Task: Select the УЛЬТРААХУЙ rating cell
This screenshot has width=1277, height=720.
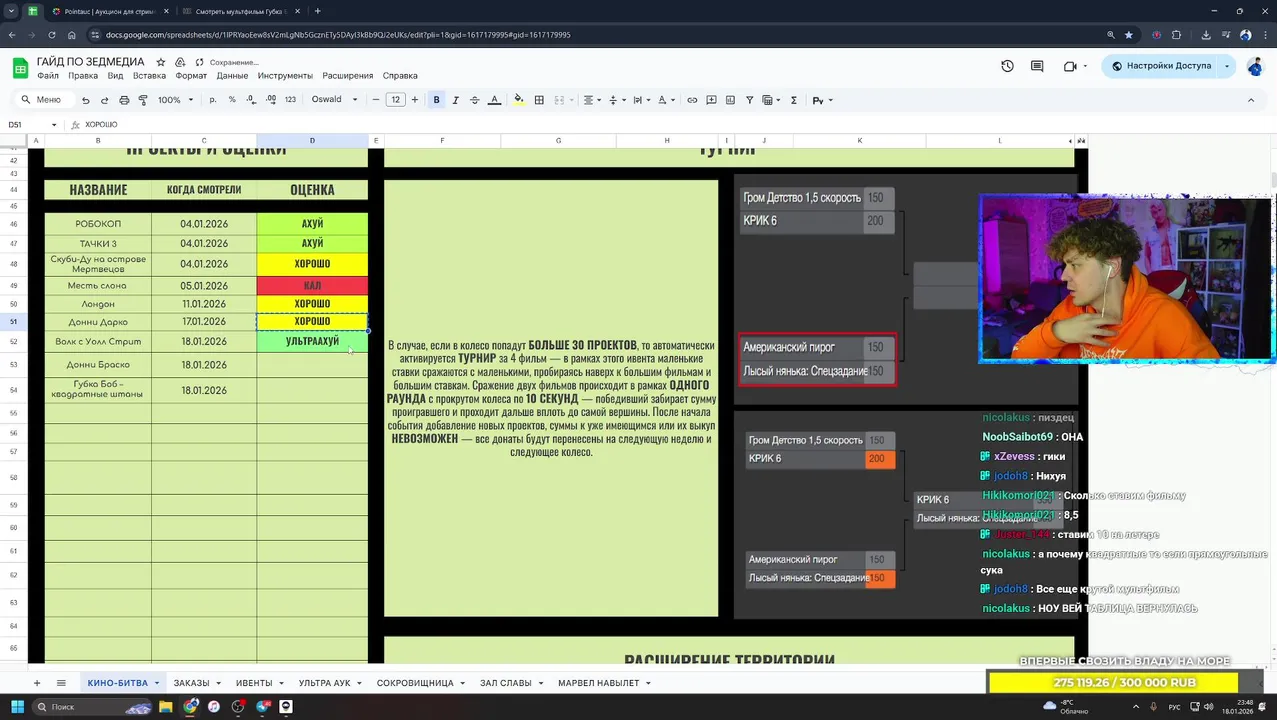Action: (x=312, y=342)
